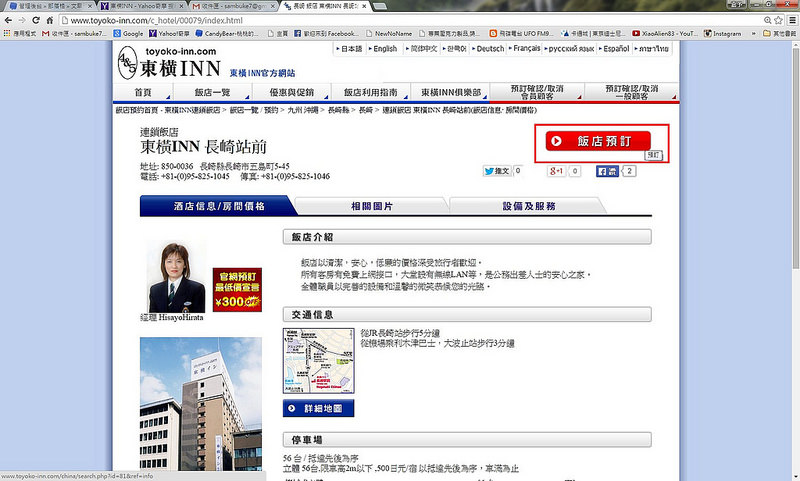Open the 飯店利用指南 guide menu
Image resolution: width=800 pixels, height=481 pixels.
370,92
